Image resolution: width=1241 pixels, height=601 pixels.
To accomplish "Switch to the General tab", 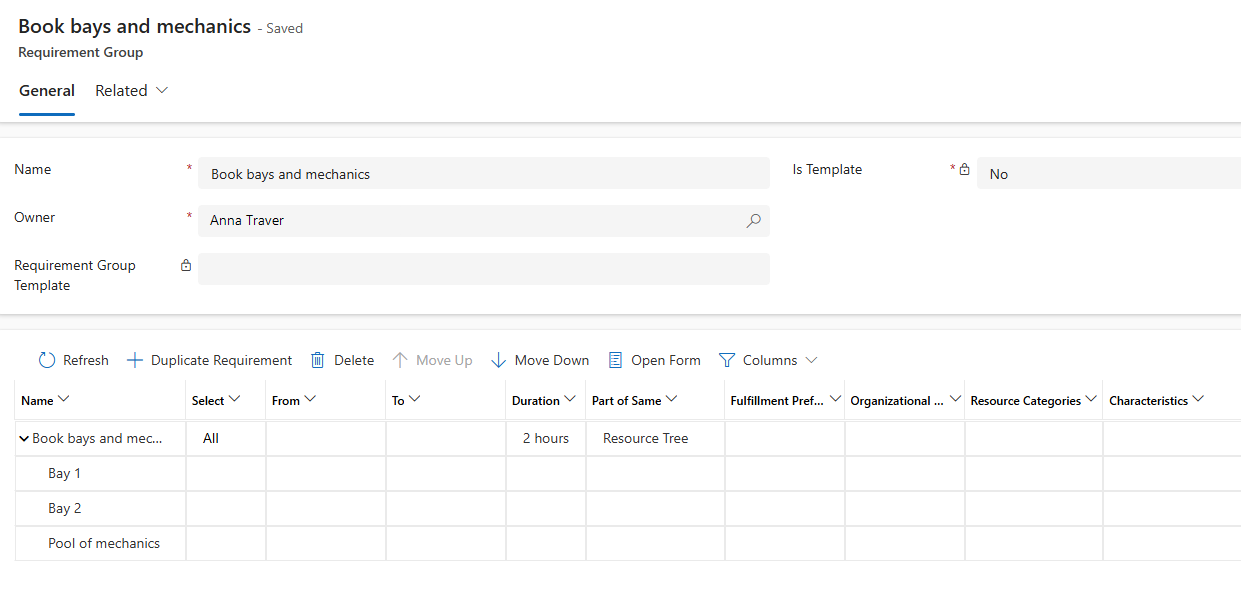I will (x=47, y=90).
